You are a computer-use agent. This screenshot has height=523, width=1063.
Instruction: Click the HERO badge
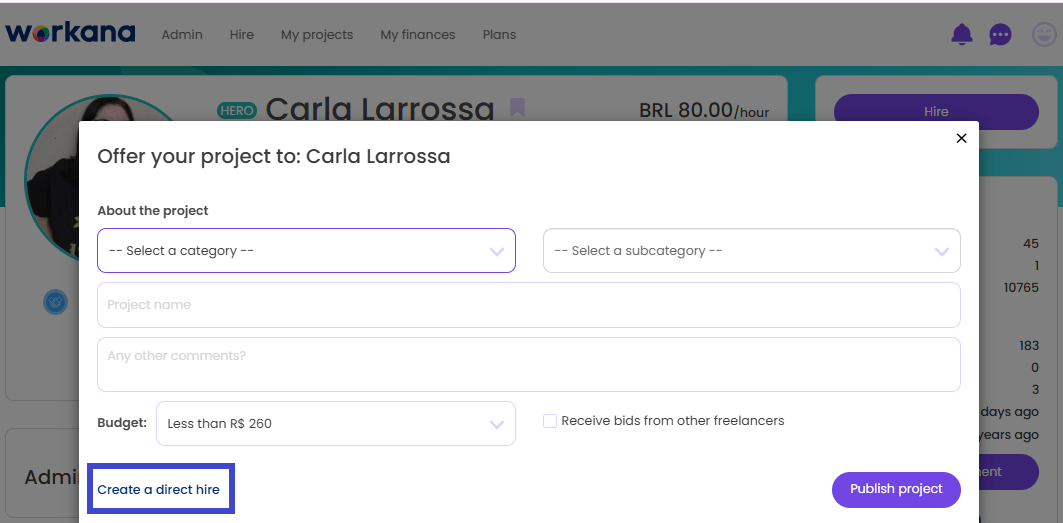click(237, 111)
